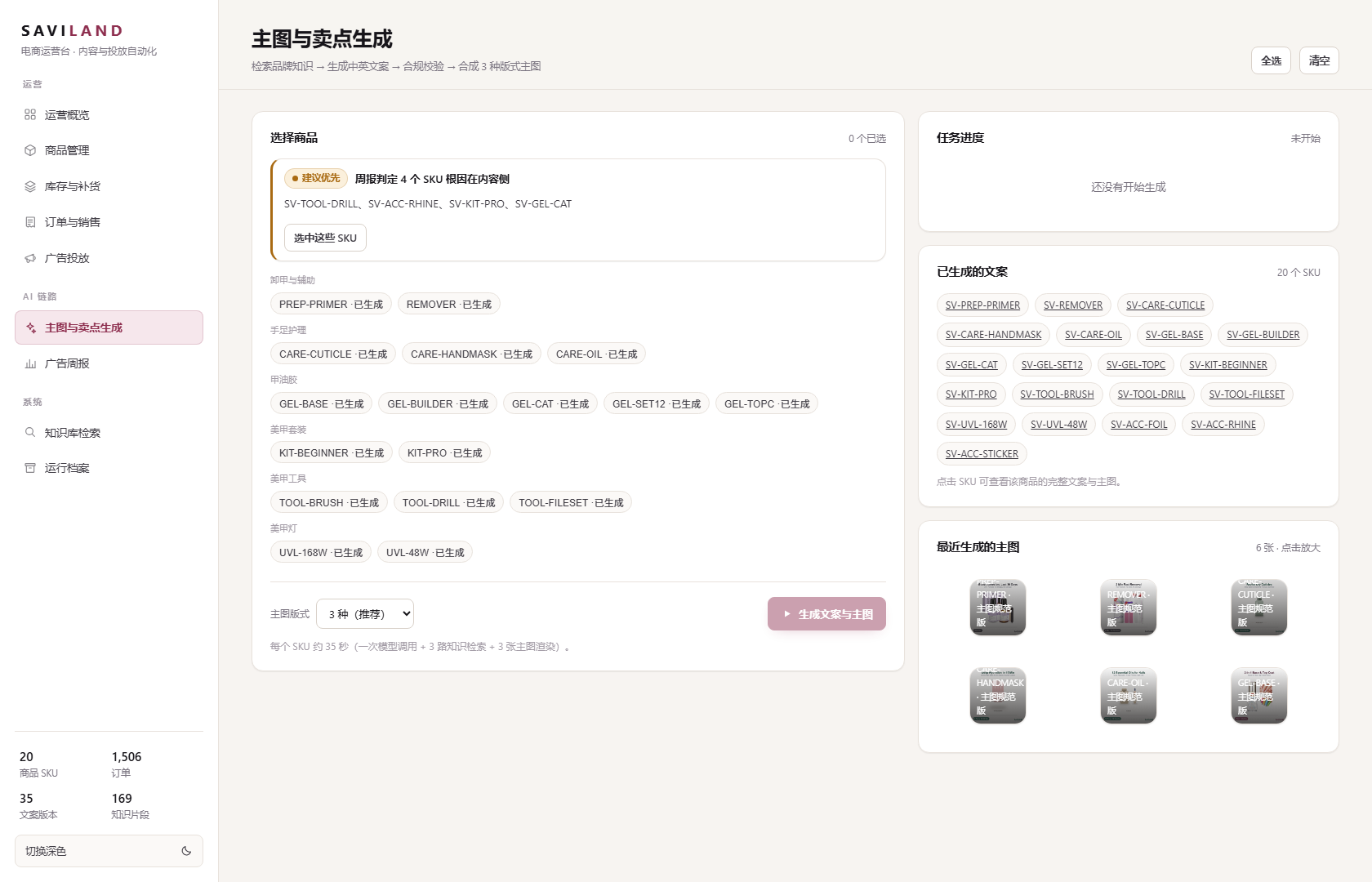Toggle the KIT-PRO product chip
Viewport: 1372px width, 882px height.
tap(444, 453)
